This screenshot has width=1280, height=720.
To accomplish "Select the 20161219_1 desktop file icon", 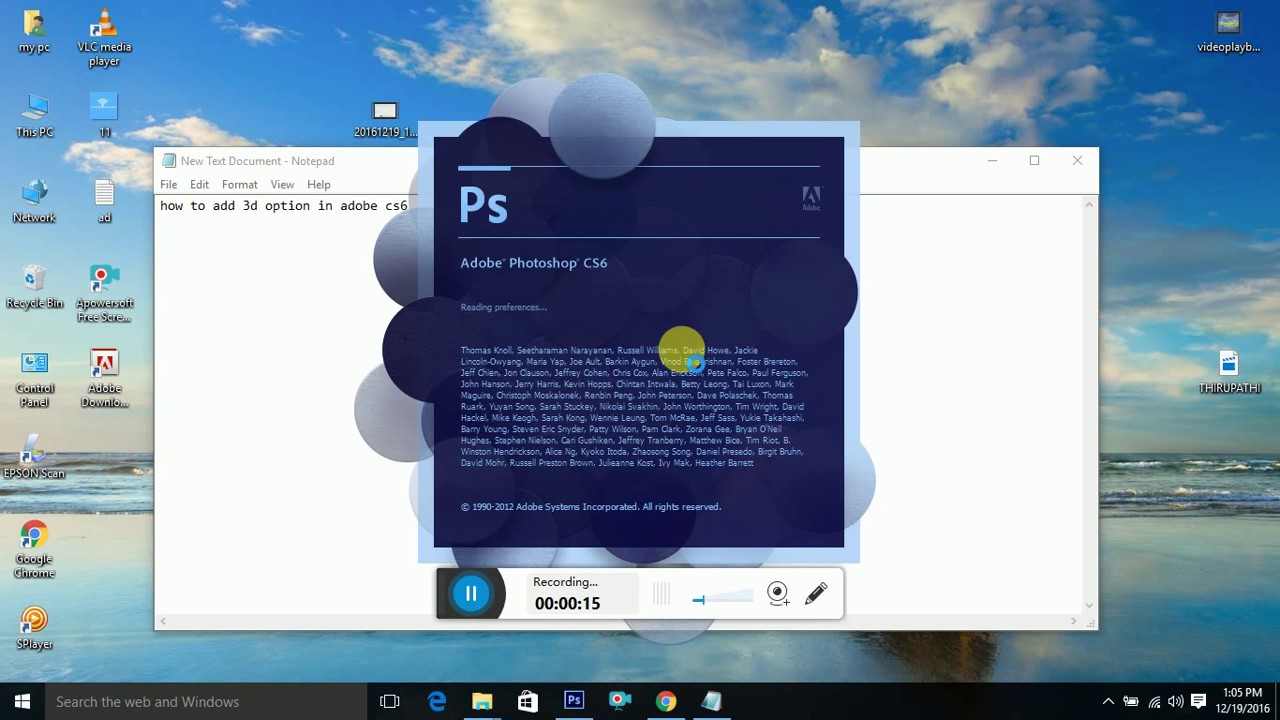I will point(385,119).
